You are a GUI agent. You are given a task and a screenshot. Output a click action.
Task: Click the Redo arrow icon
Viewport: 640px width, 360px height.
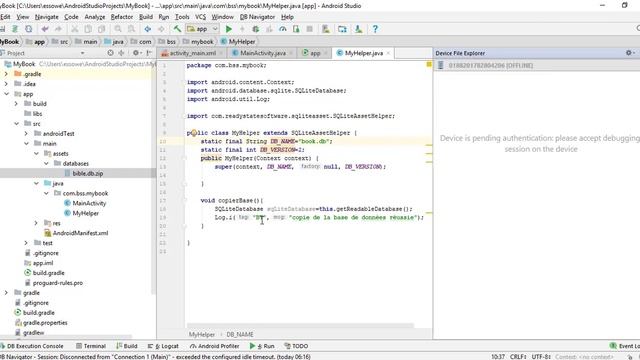(58, 29)
